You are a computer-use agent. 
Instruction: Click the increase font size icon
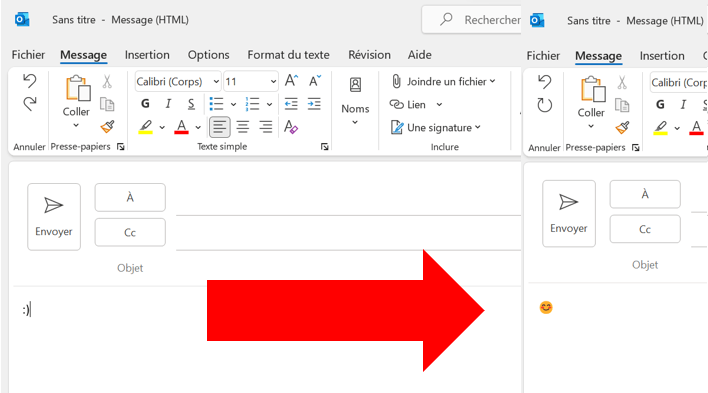point(291,81)
